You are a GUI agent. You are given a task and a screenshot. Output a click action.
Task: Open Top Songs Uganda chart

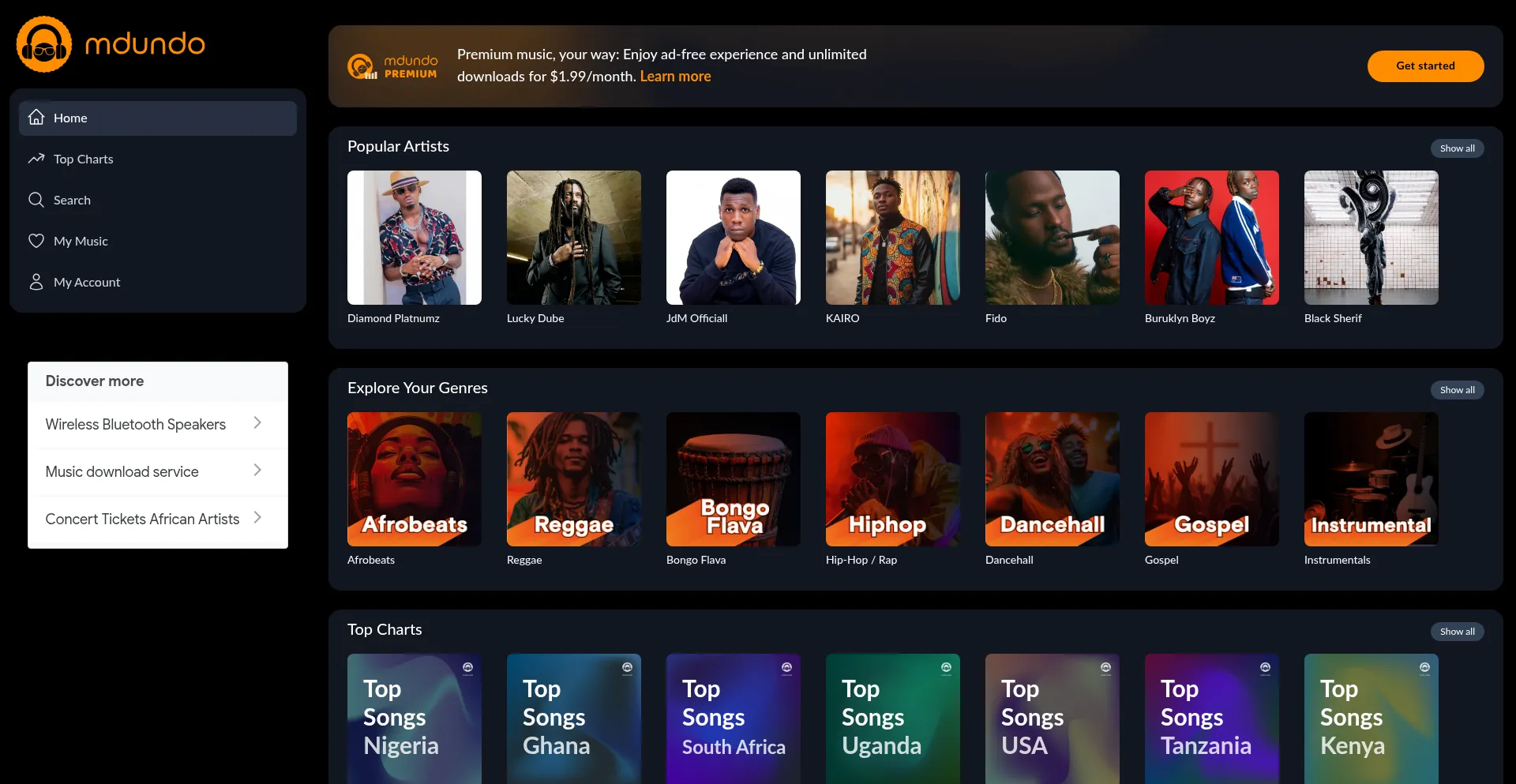tap(893, 718)
